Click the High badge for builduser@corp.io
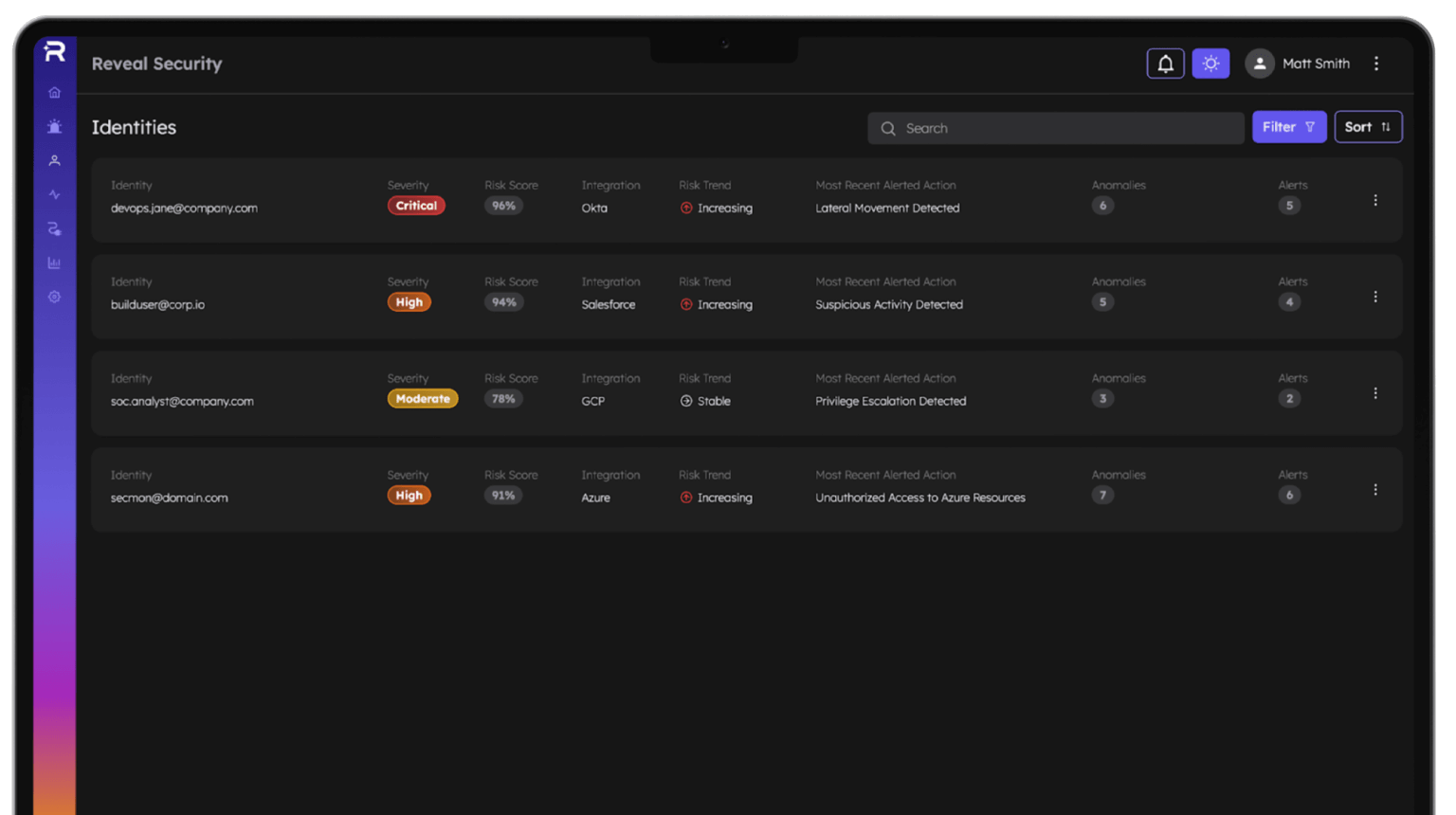Viewport: 1456px width, 815px height. pos(409,302)
